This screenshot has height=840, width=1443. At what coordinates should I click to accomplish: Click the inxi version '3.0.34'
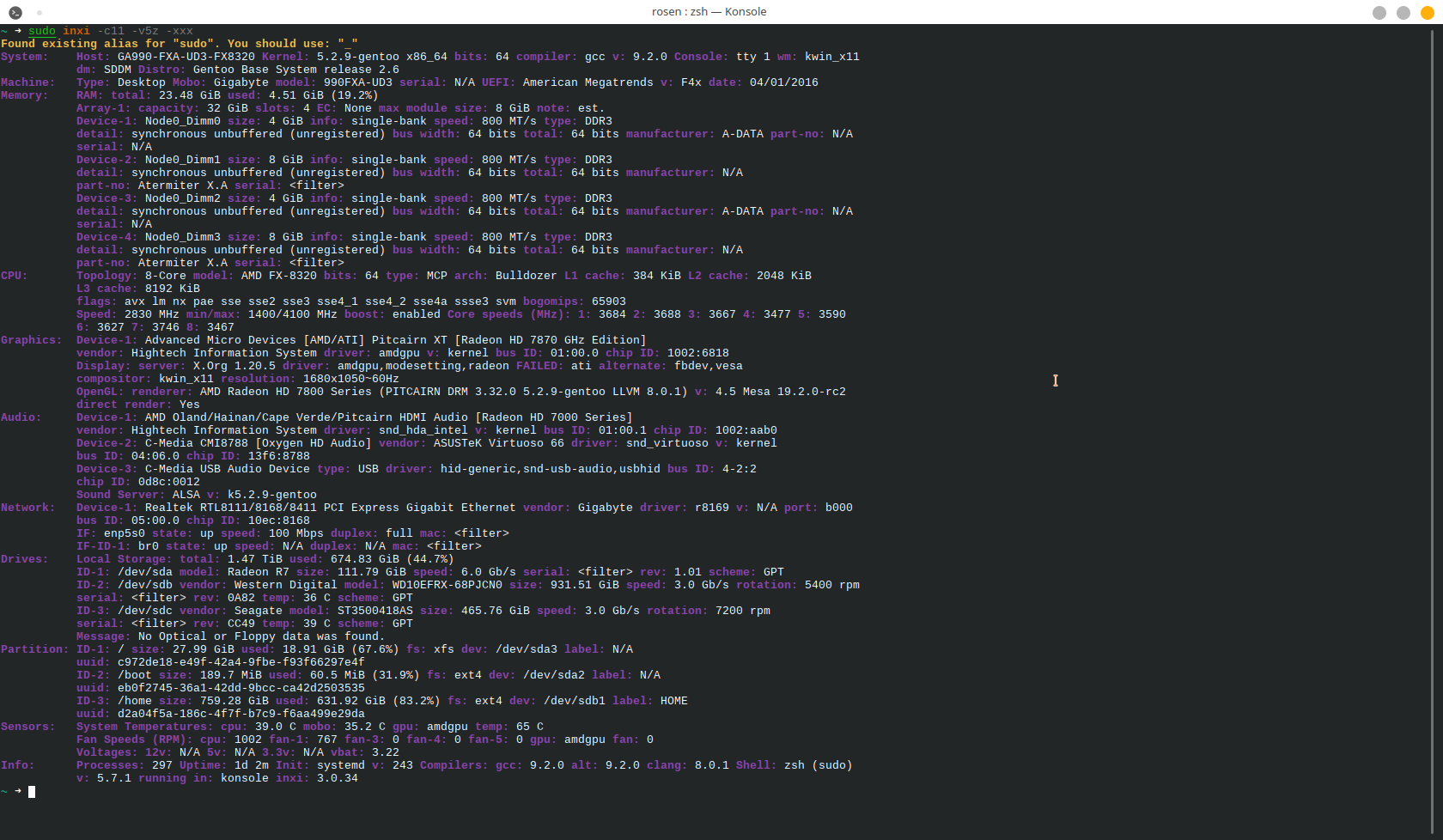tap(338, 778)
